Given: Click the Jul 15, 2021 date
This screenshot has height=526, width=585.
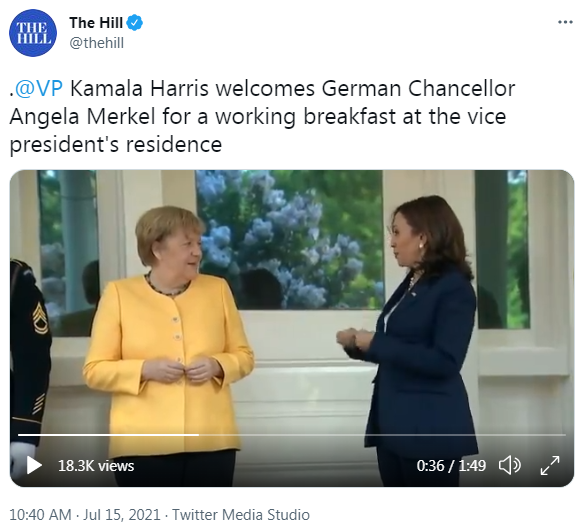Looking at the screenshot, I should point(122,515).
